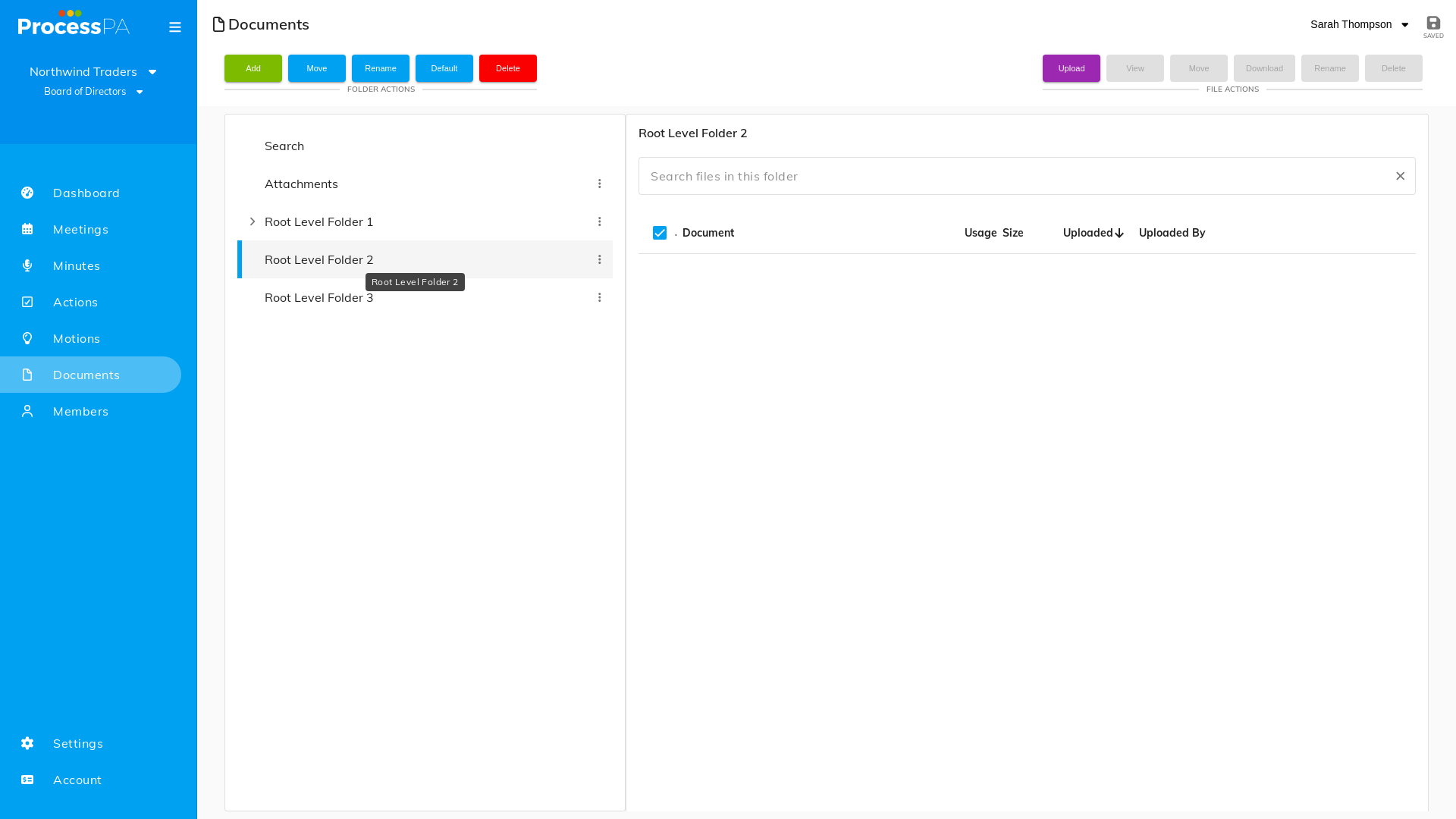Go to Actions page

click(x=75, y=302)
